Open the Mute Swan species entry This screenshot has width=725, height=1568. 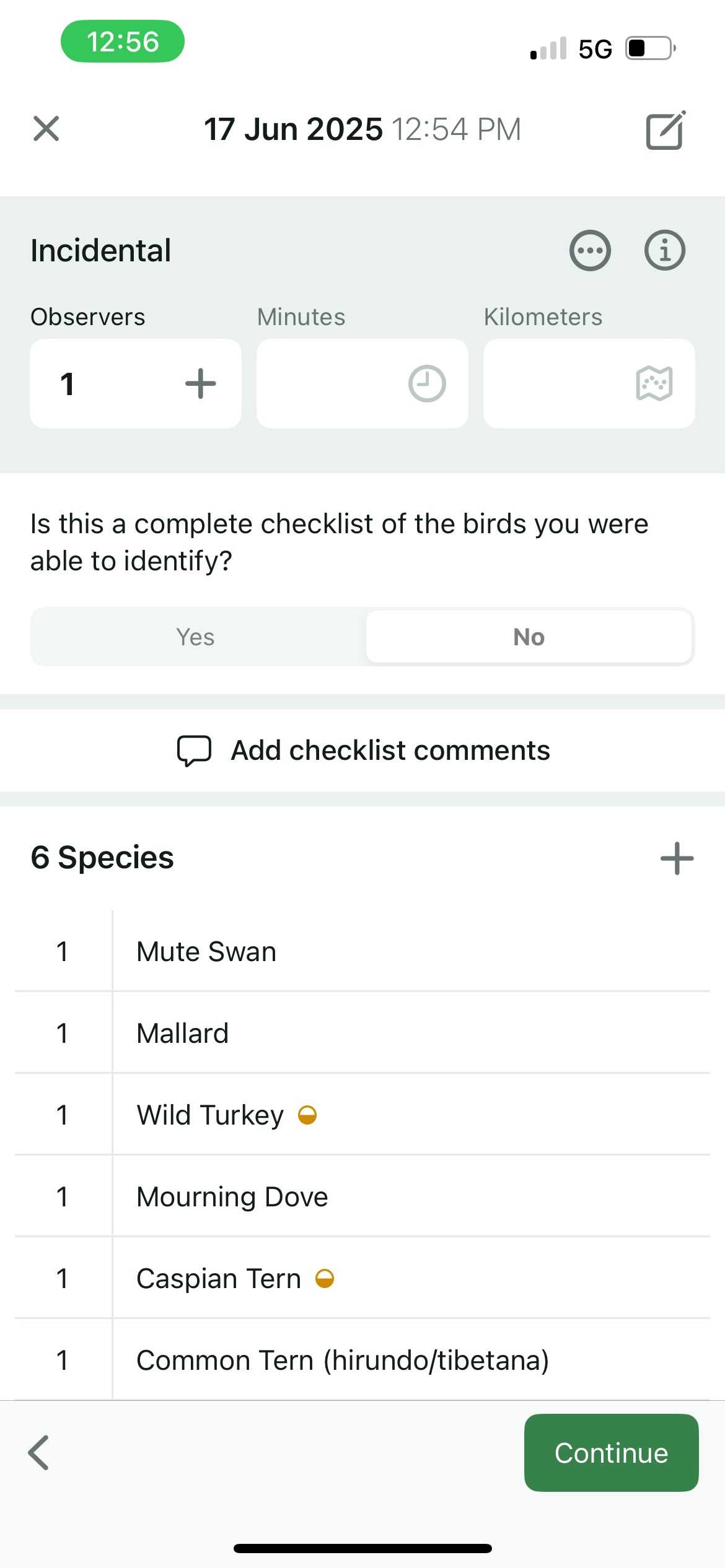(x=207, y=952)
